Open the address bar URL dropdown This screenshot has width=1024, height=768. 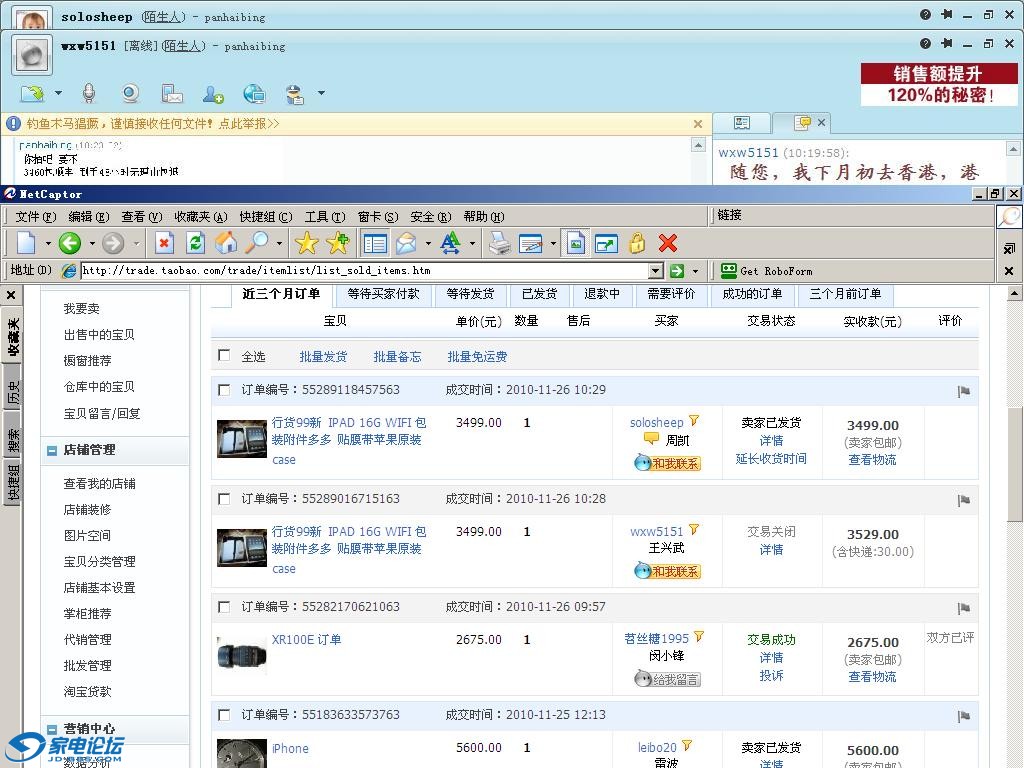pyautogui.click(x=658, y=270)
